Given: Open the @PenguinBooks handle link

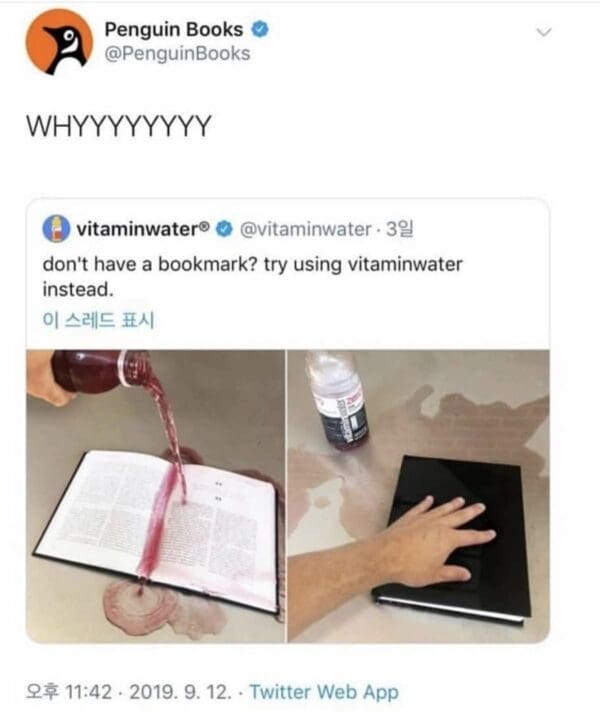Looking at the screenshot, I should point(178,54).
